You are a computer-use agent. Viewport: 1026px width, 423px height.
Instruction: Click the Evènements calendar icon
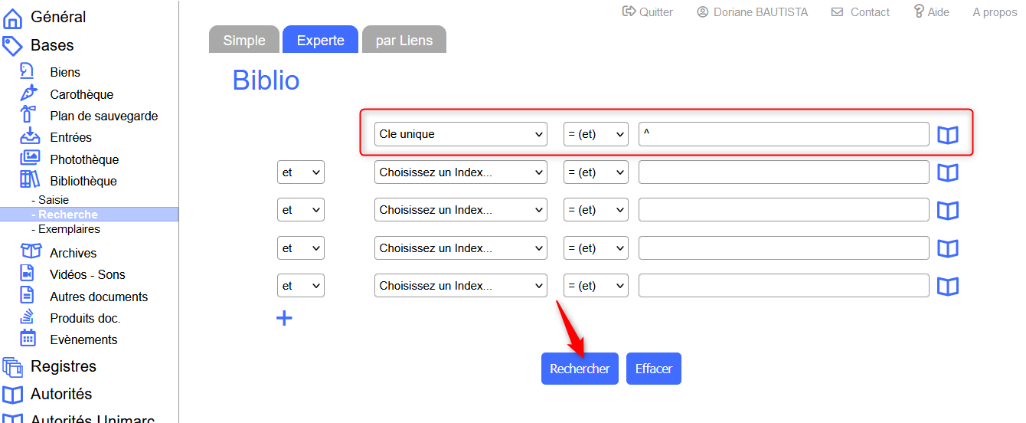[30, 339]
